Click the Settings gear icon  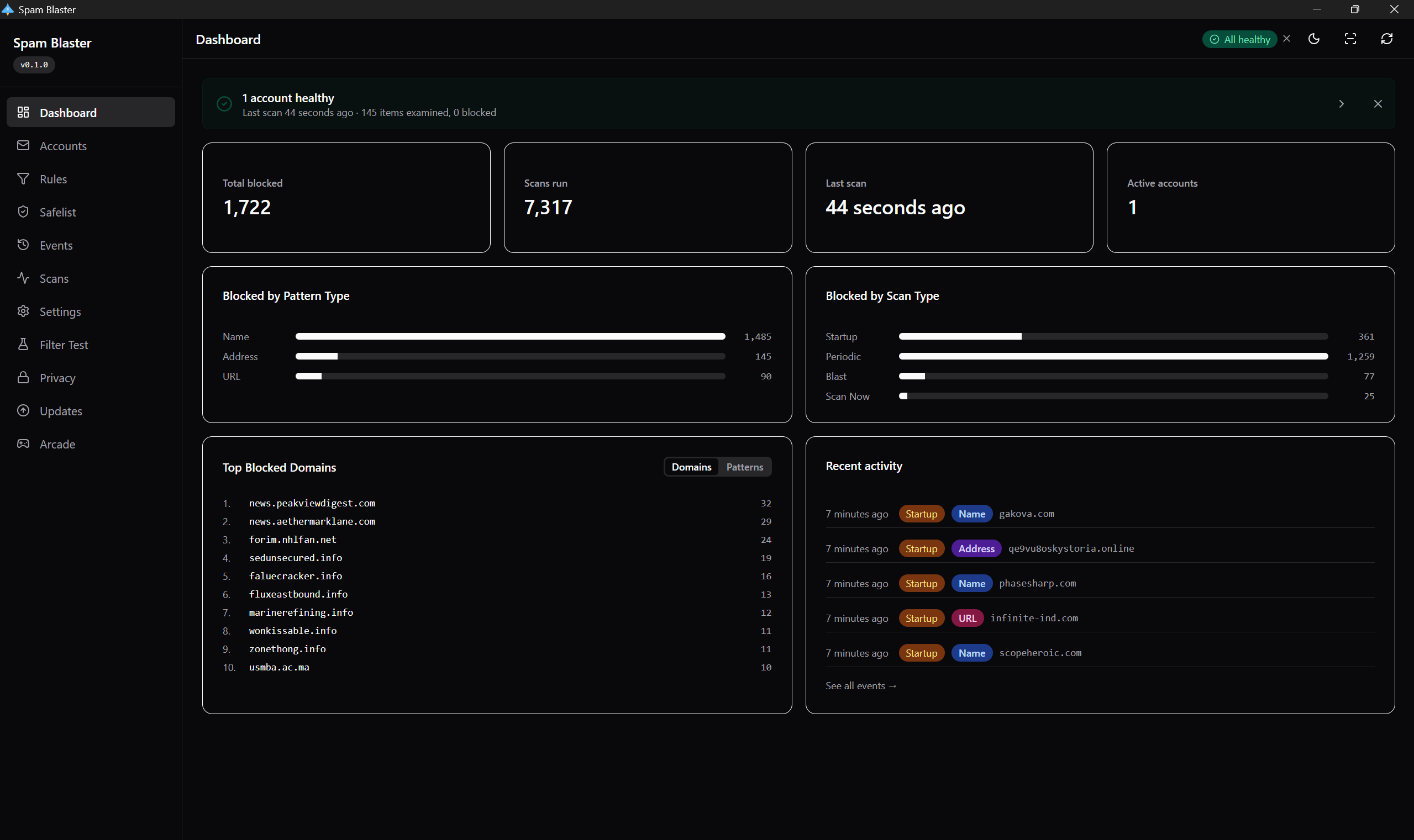(23, 311)
